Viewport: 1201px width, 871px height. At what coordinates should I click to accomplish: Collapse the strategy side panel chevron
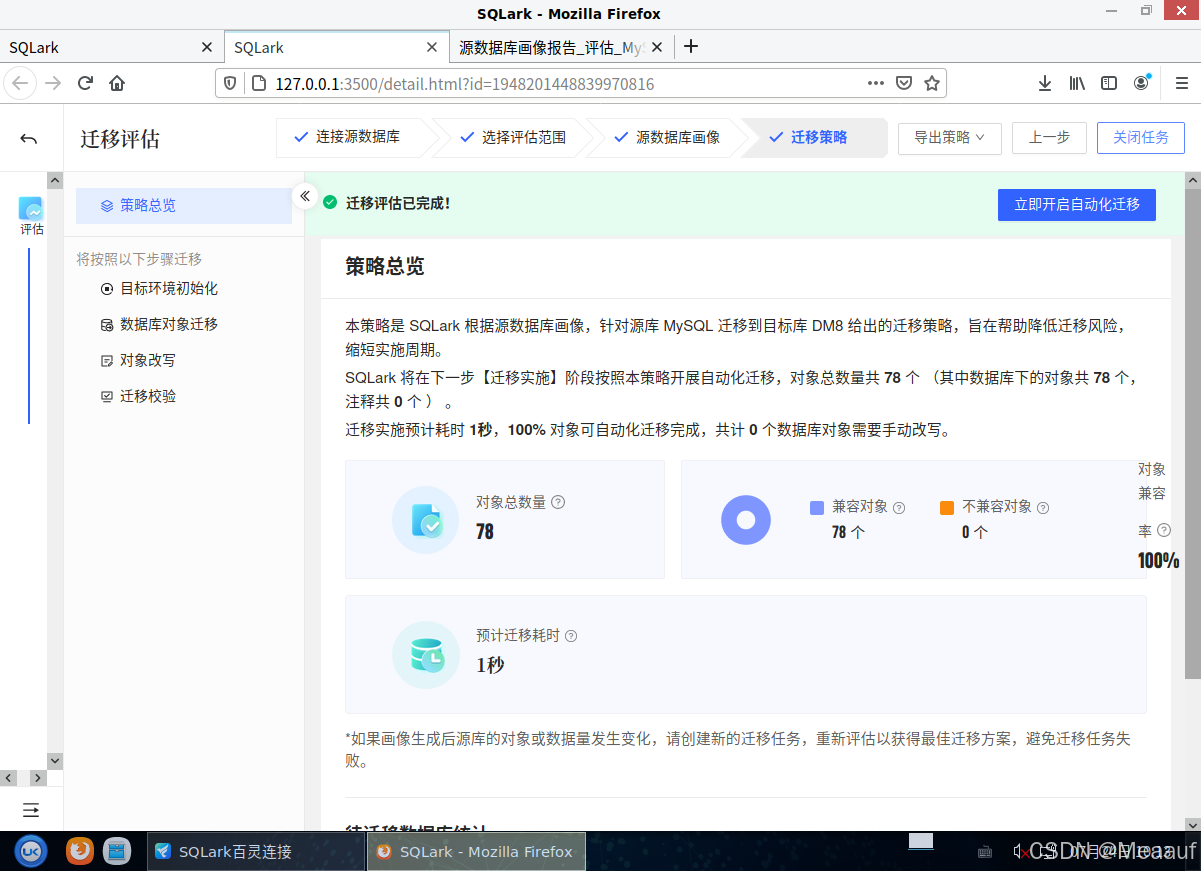305,196
